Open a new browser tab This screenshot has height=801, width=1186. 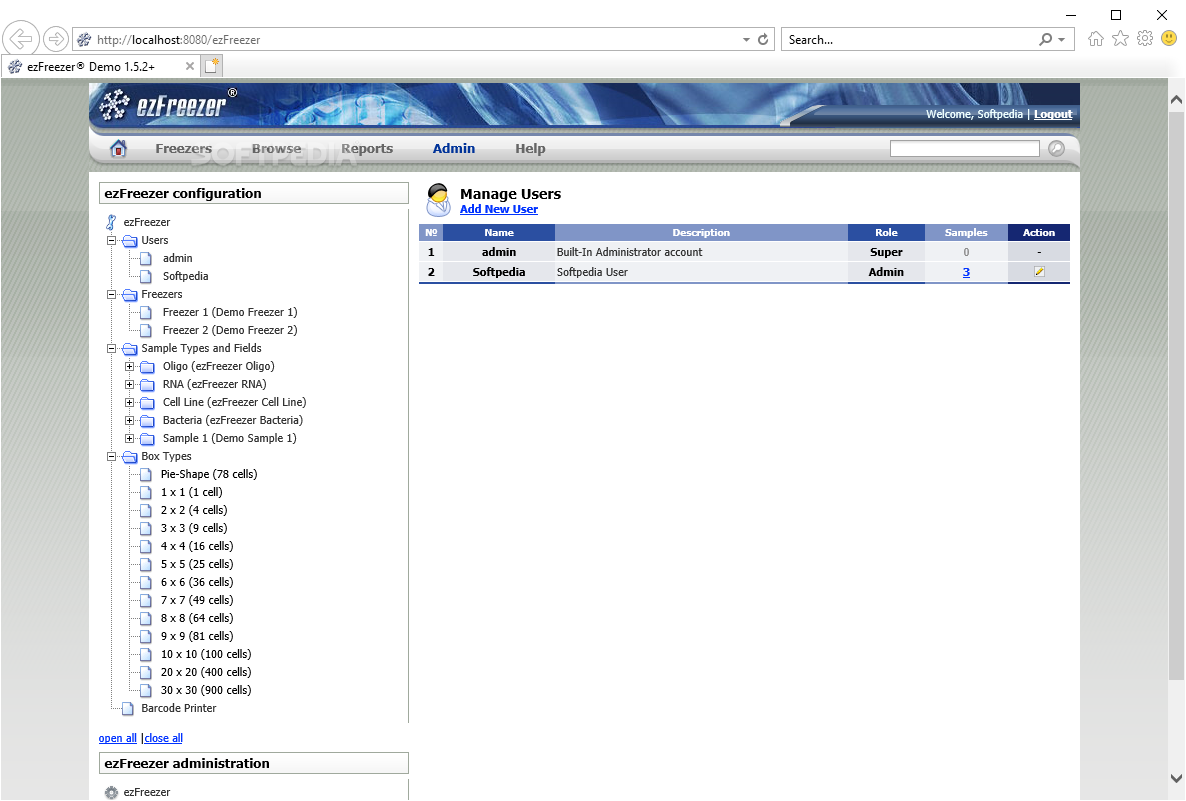212,66
